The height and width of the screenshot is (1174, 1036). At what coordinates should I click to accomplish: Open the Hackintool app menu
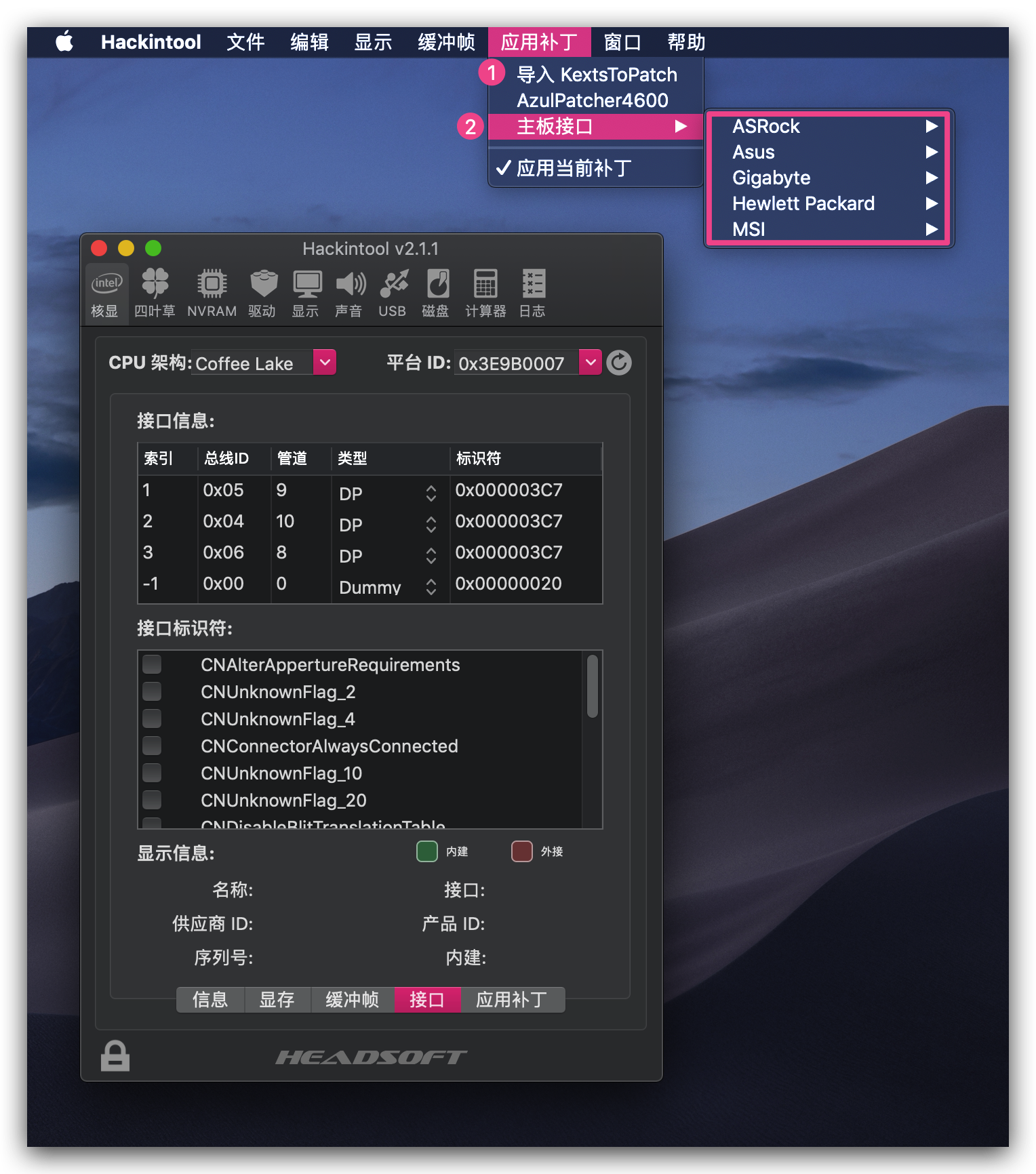coord(151,42)
